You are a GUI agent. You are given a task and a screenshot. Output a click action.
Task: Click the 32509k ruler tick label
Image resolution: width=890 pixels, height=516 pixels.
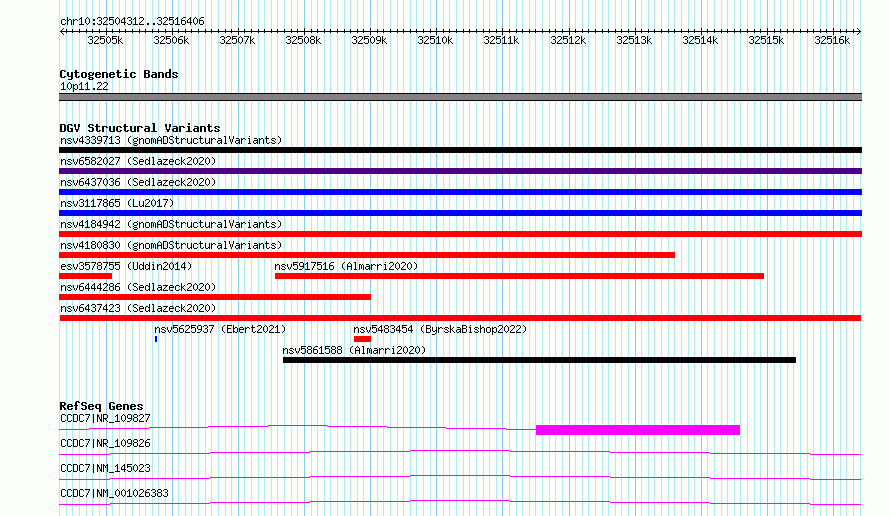point(369,40)
